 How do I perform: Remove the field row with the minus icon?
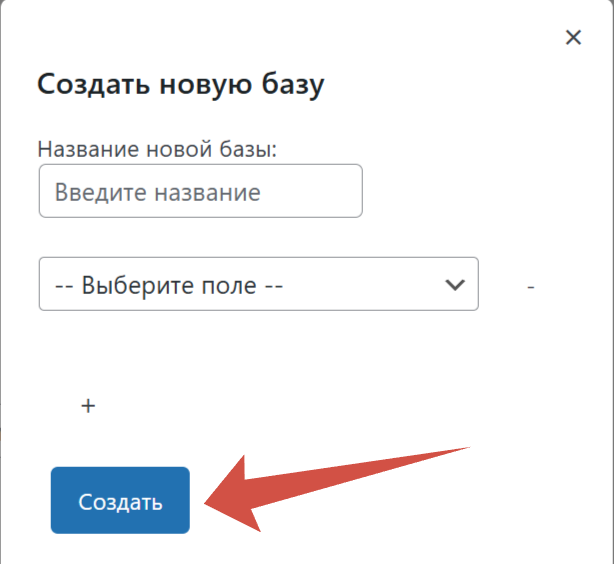click(x=531, y=287)
